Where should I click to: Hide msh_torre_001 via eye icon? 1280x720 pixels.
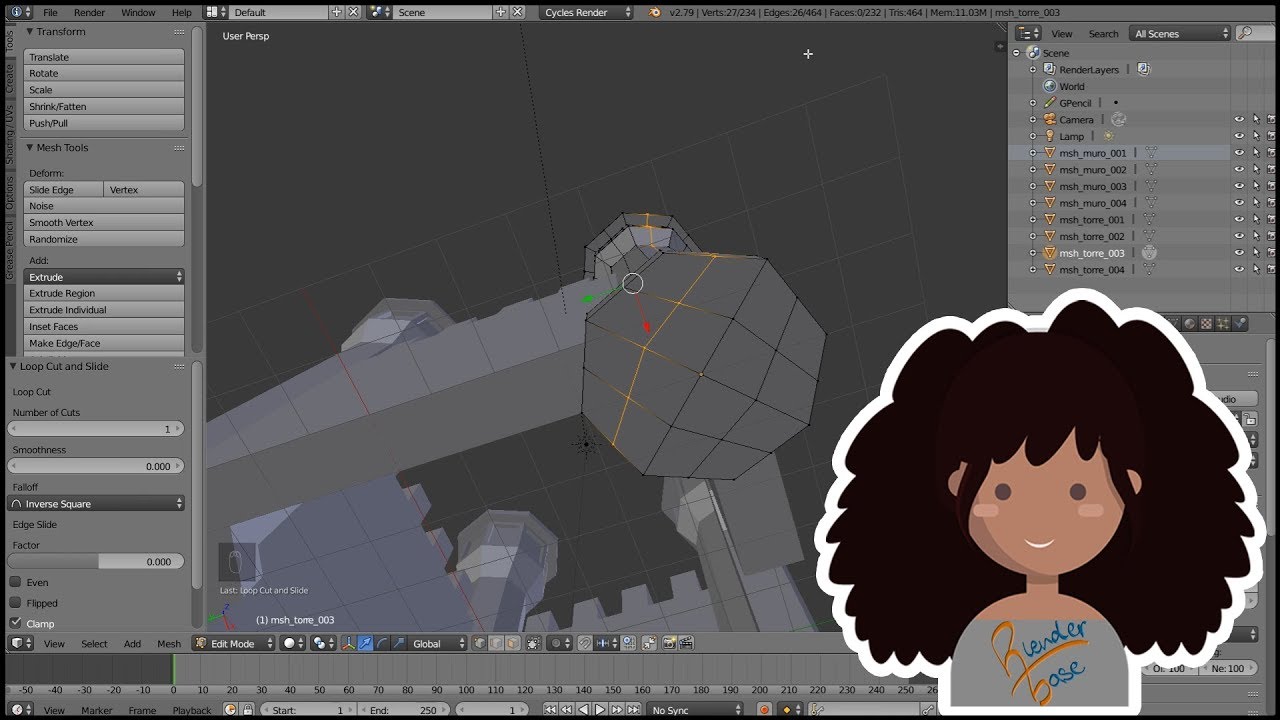1239,220
